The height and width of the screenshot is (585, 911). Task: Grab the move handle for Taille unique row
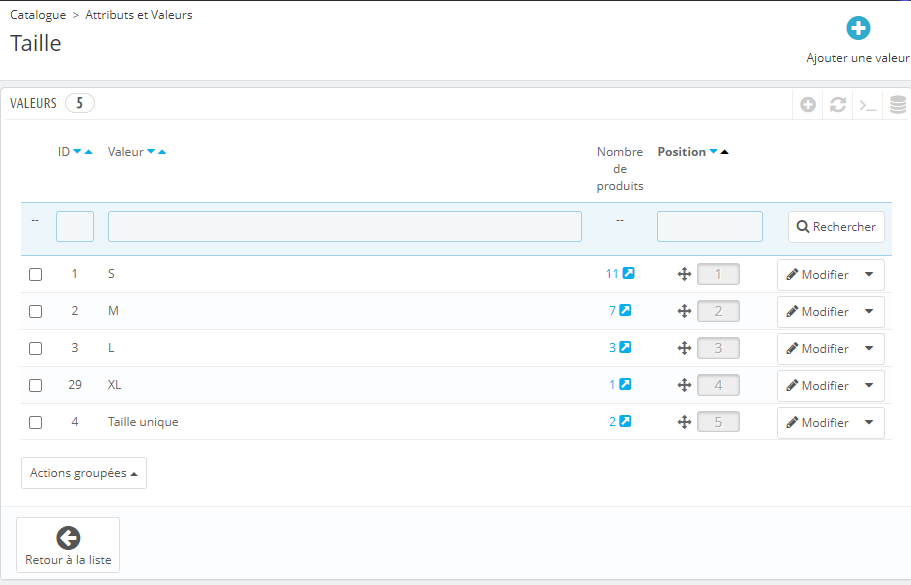point(684,422)
